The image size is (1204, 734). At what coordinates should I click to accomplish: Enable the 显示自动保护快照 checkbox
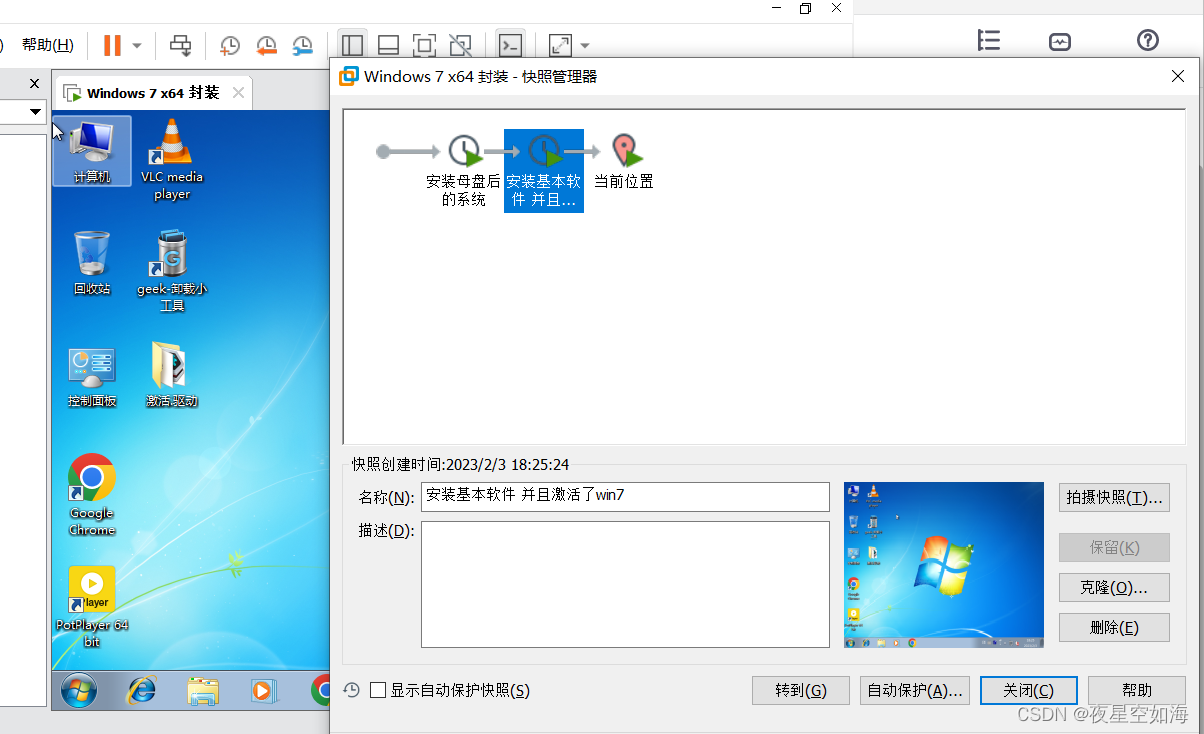tap(377, 690)
